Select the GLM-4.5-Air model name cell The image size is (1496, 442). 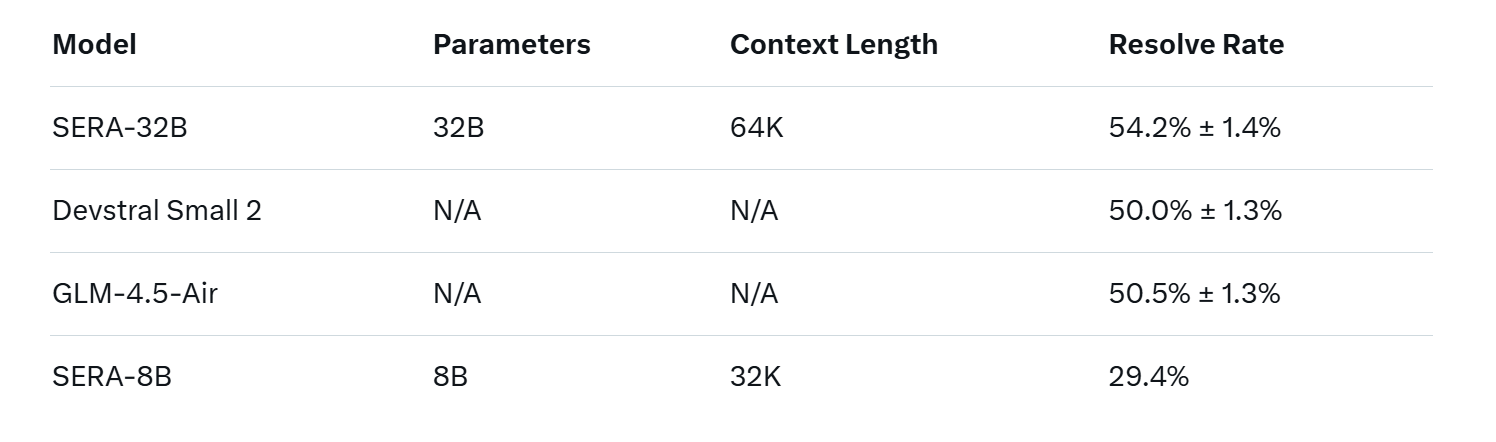click(134, 294)
